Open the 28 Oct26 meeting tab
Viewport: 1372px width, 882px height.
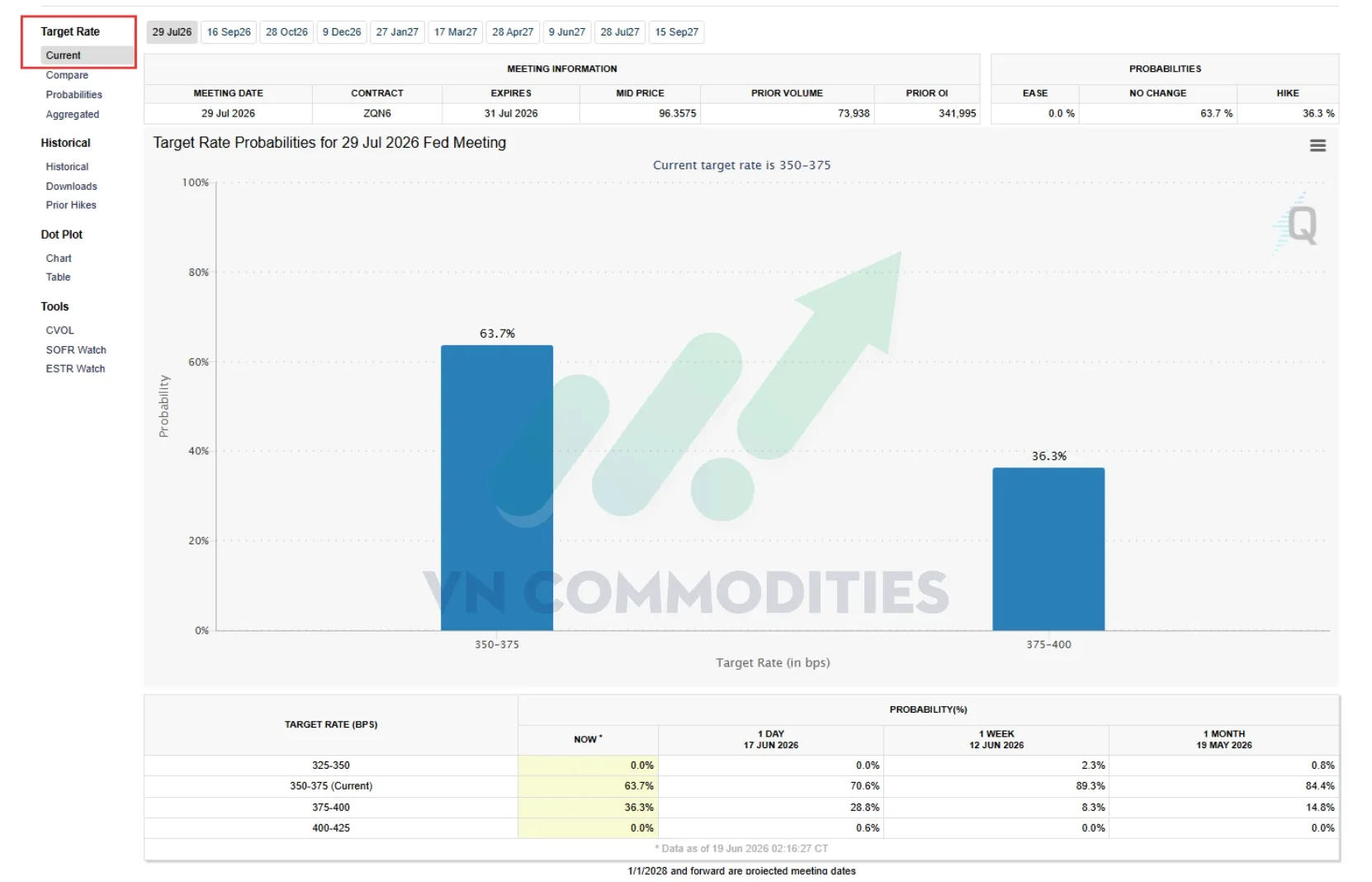(x=286, y=32)
